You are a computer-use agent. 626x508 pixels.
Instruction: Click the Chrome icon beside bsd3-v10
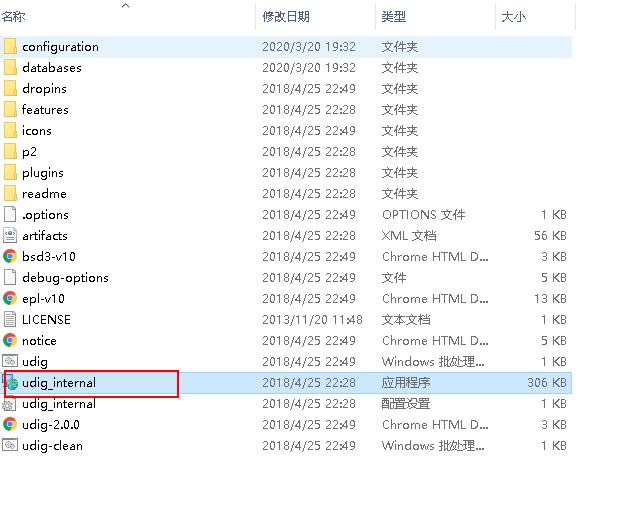click(x=10, y=256)
